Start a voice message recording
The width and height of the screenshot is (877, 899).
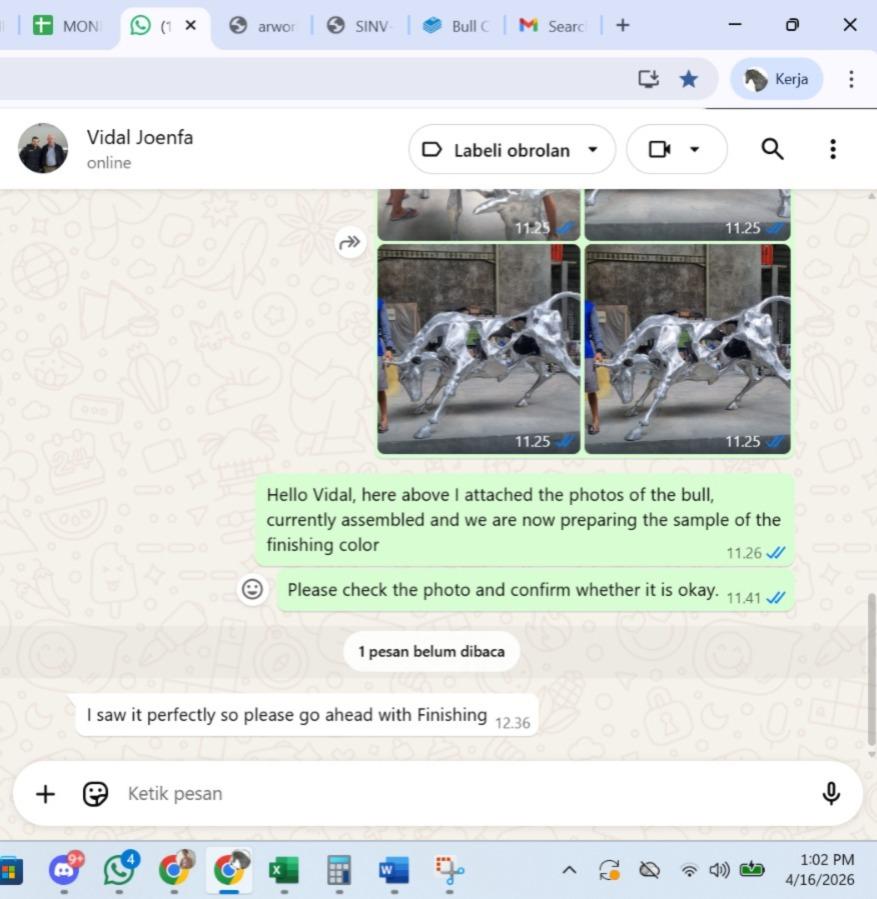pyautogui.click(x=830, y=794)
